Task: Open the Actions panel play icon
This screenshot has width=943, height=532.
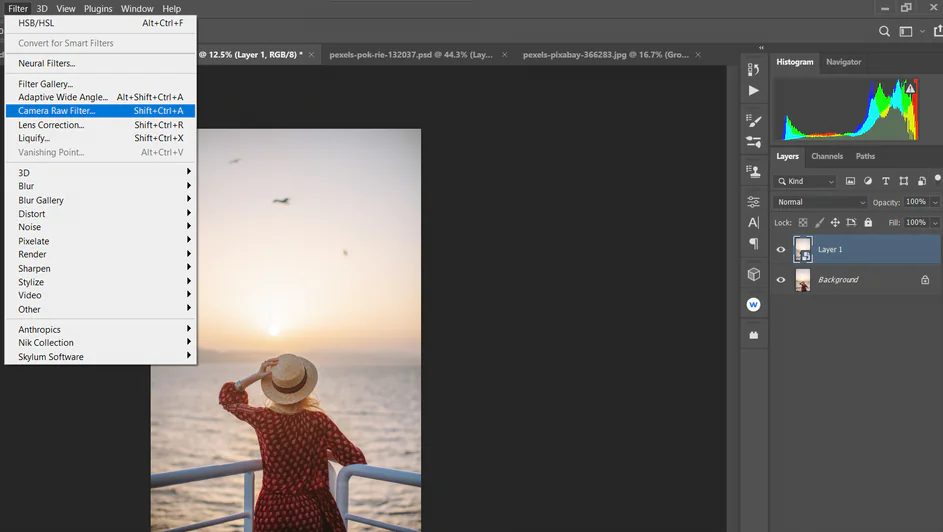Action: pyautogui.click(x=753, y=91)
